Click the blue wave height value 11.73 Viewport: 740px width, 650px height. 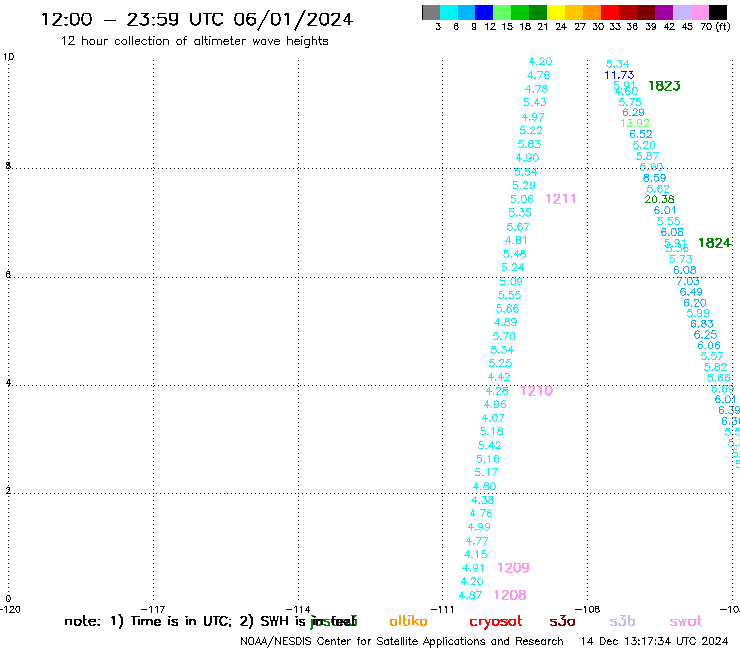tap(619, 75)
